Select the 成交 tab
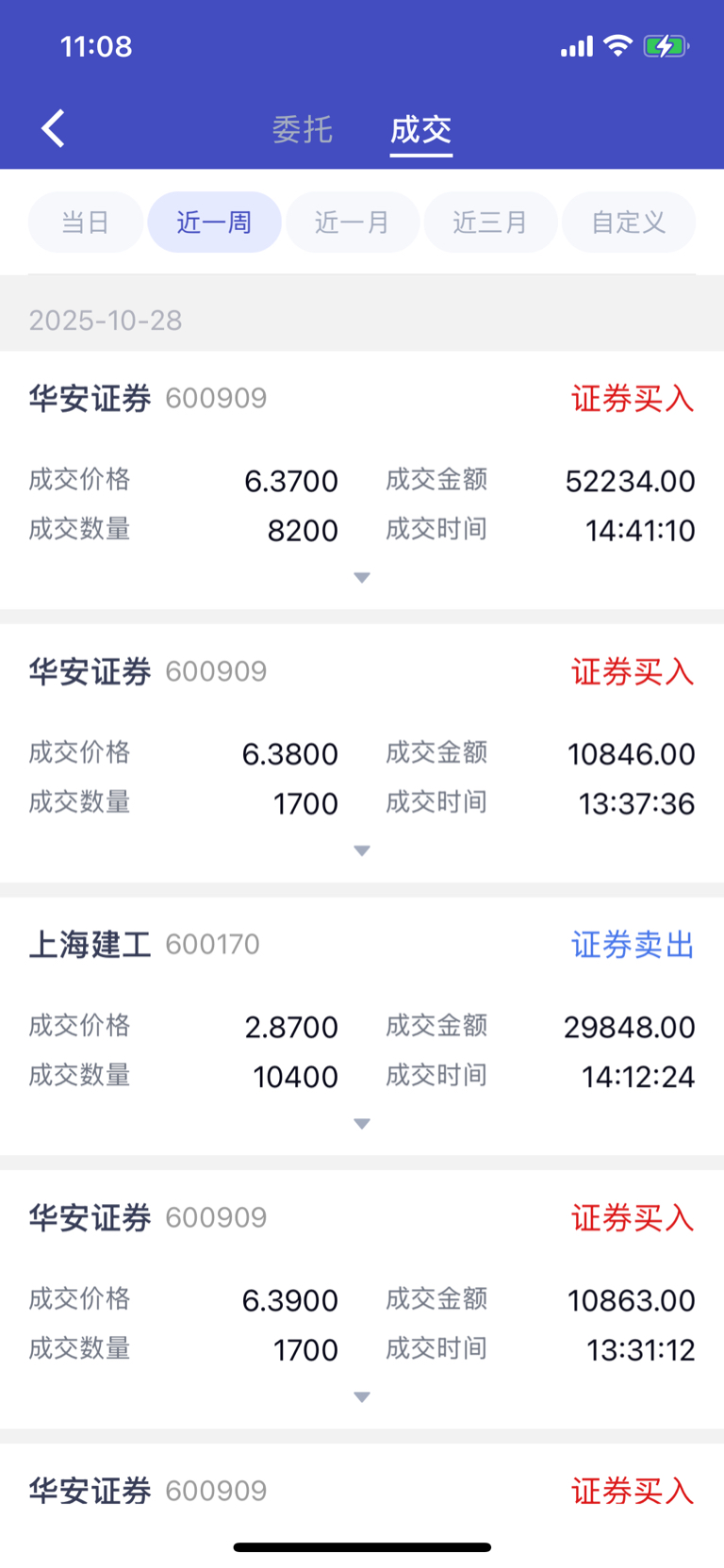The image size is (724, 1568). (x=421, y=129)
